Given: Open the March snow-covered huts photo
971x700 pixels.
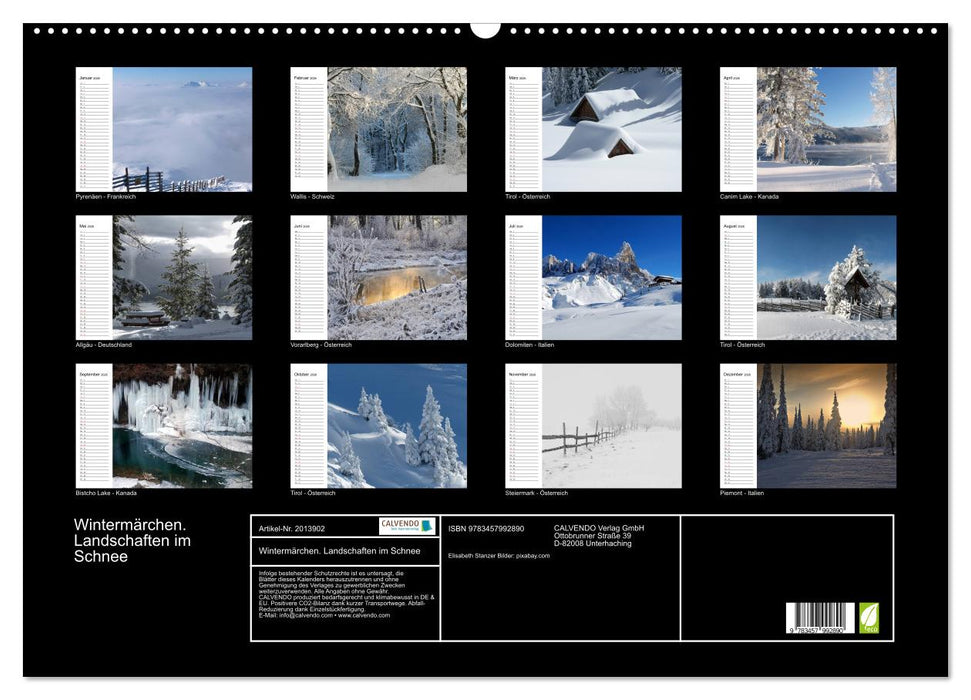Looking at the screenshot, I should [612, 129].
